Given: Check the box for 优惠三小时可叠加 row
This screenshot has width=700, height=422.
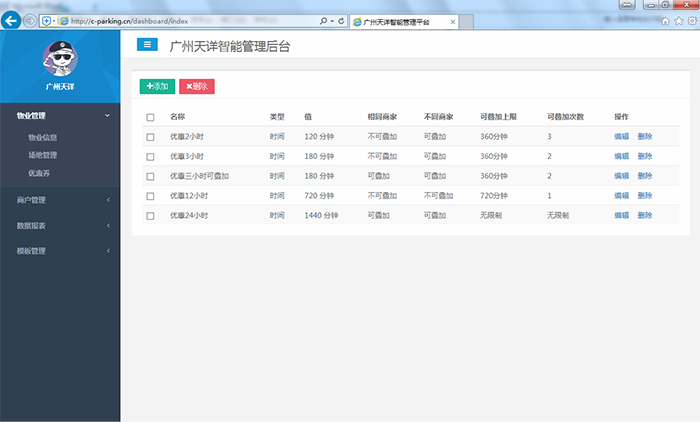Looking at the screenshot, I should pos(150,176).
